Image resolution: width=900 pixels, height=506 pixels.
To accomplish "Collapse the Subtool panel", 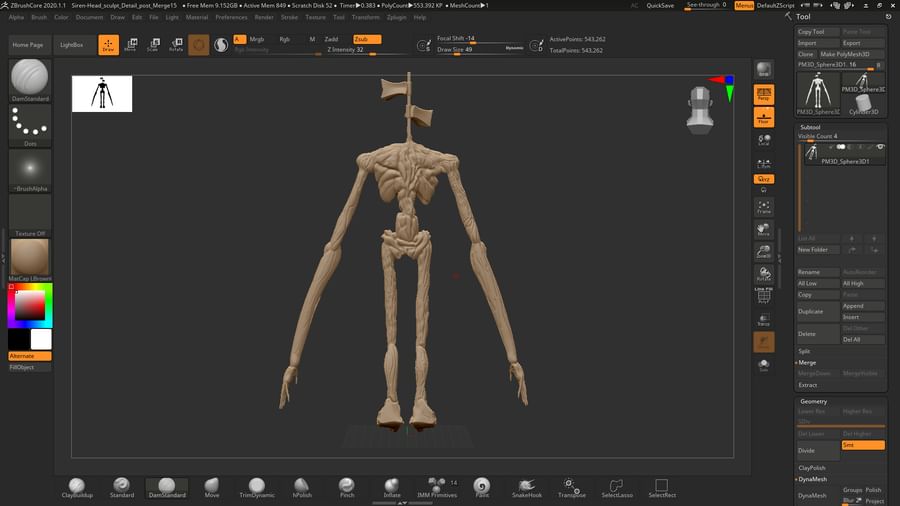I will coord(810,127).
